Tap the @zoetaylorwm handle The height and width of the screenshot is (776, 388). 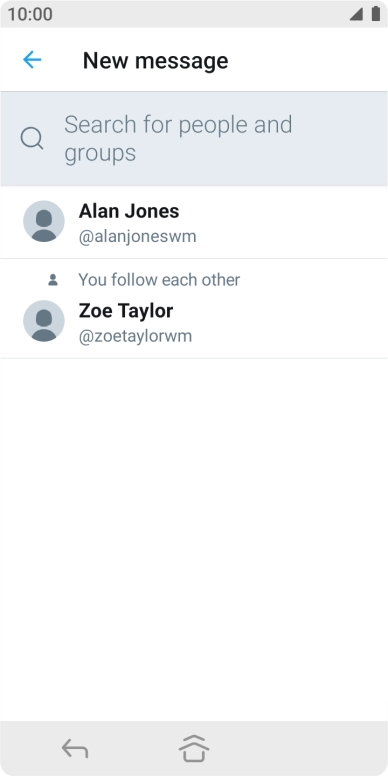click(x=136, y=337)
